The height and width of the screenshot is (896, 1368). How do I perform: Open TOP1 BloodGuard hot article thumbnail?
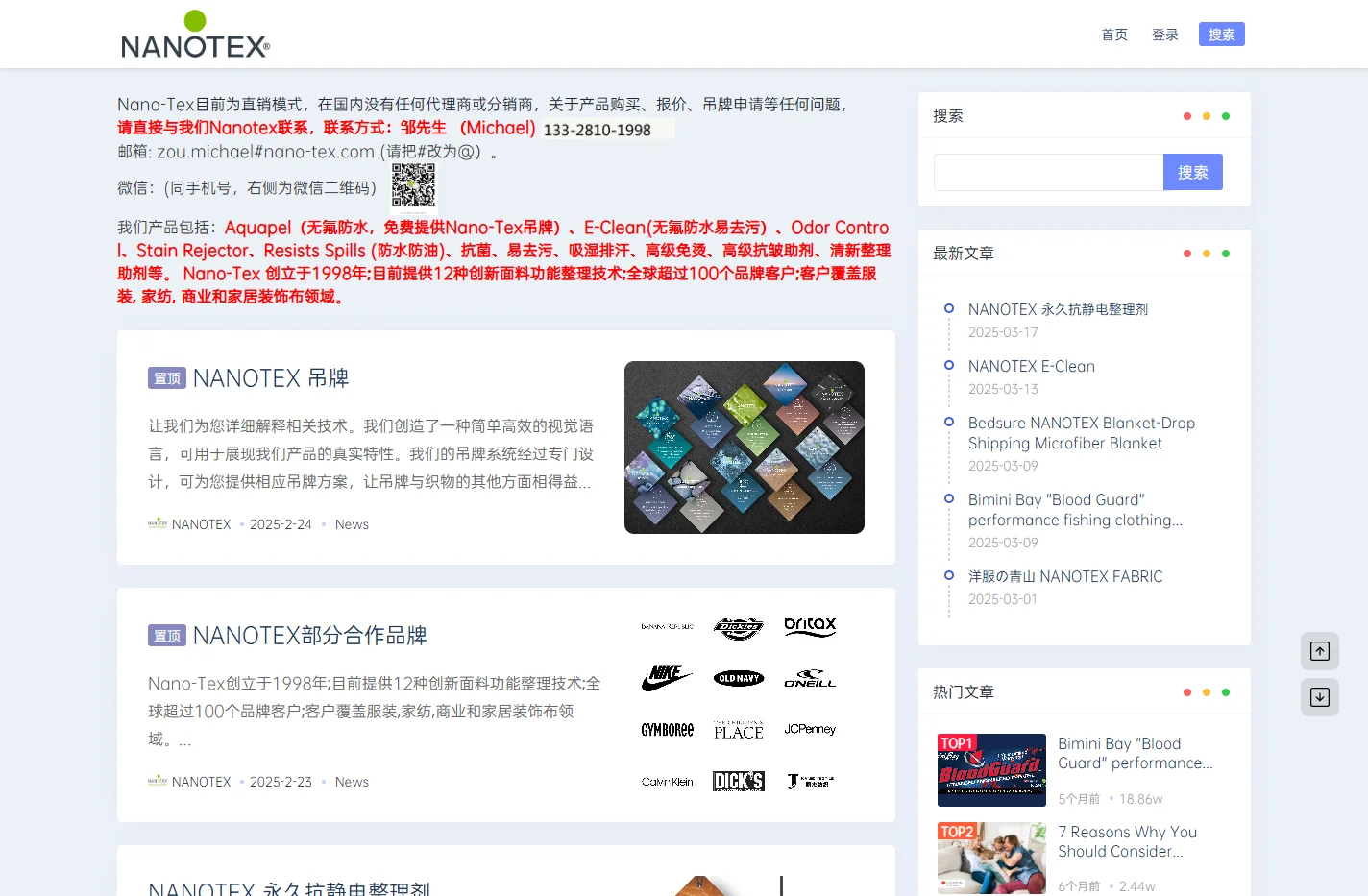pos(991,770)
